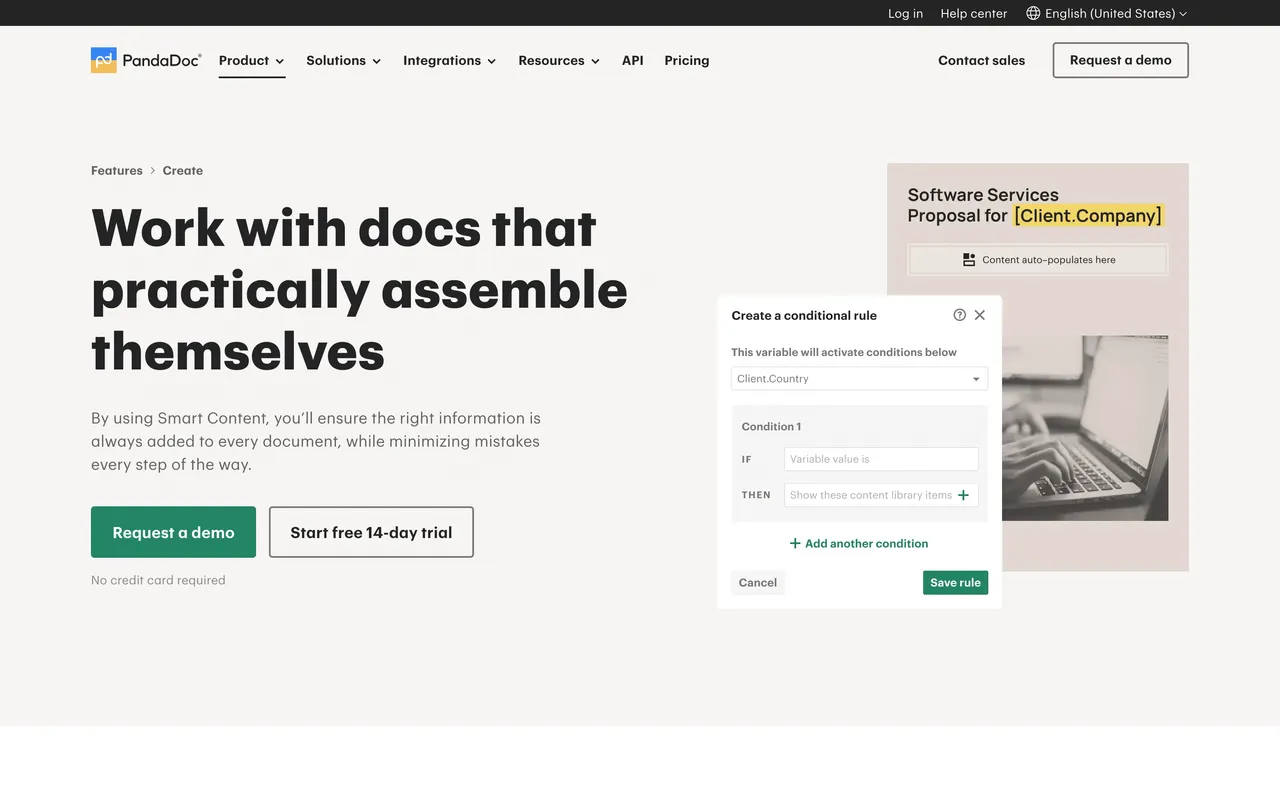Start the free 14-day trial
The width and height of the screenshot is (1280, 793).
coord(370,532)
